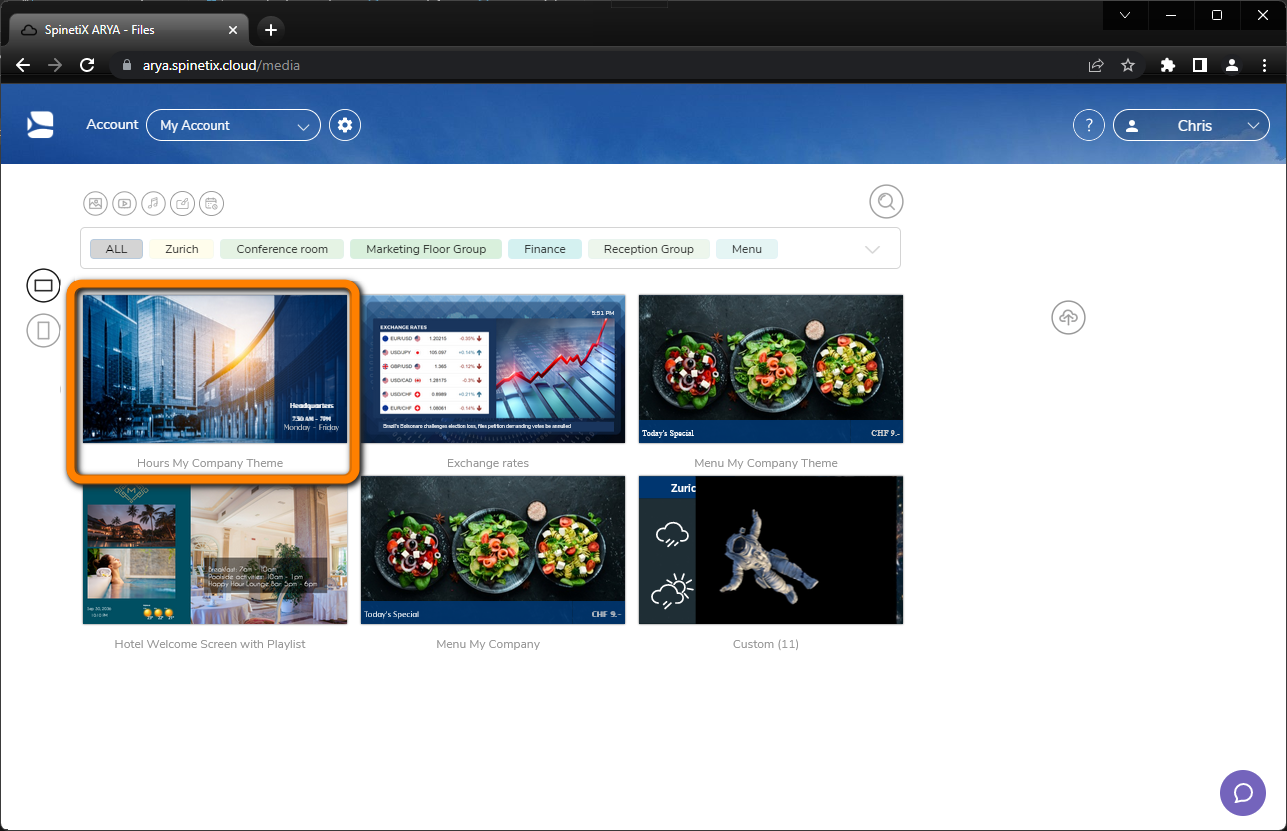The height and width of the screenshot is (831, 1287).
Task: Expand the tag filter row
Action: click(871, 248)
